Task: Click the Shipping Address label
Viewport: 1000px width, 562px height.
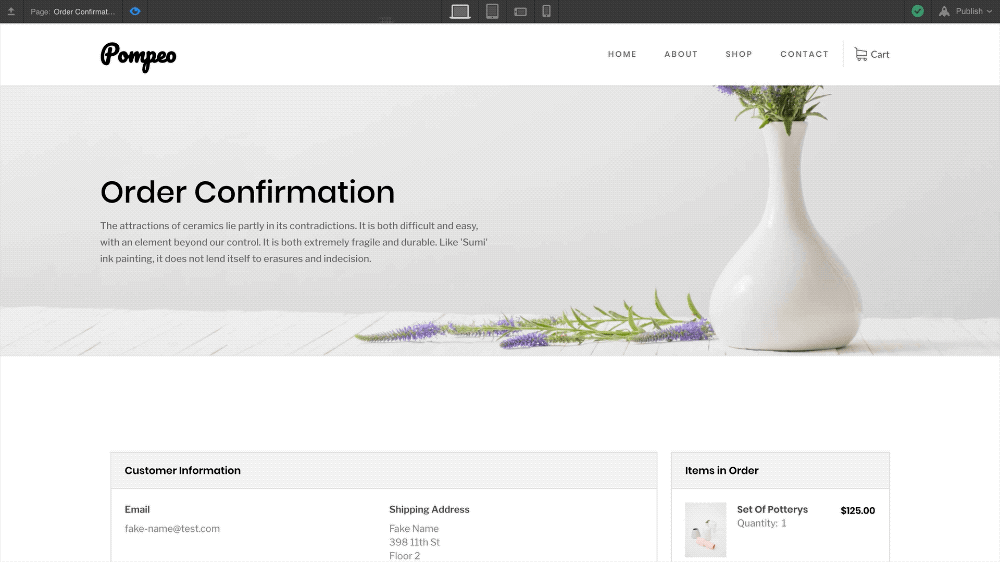Action: coord(429,509)
